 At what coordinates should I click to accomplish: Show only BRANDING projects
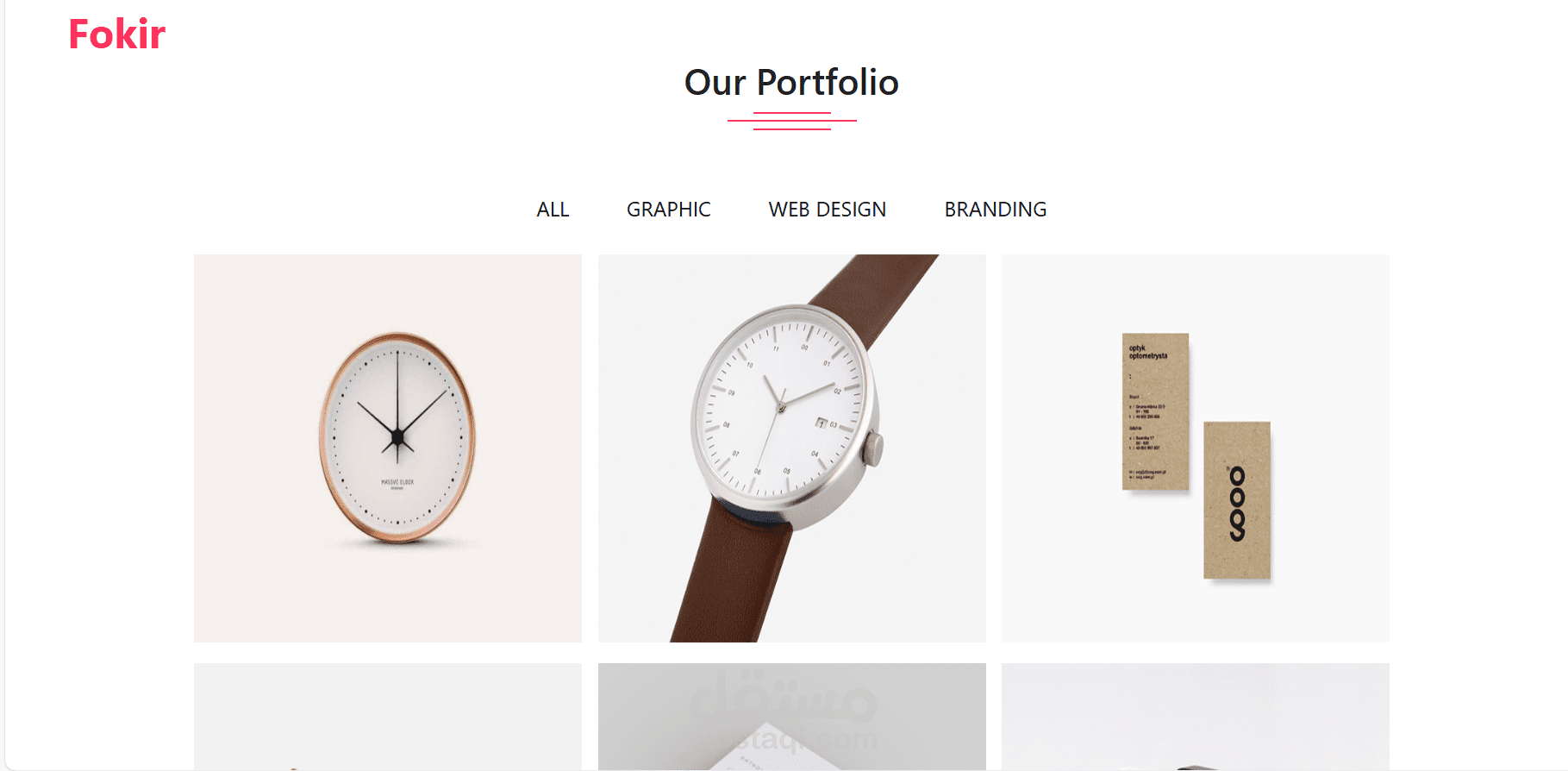click(x=996, y=210)
